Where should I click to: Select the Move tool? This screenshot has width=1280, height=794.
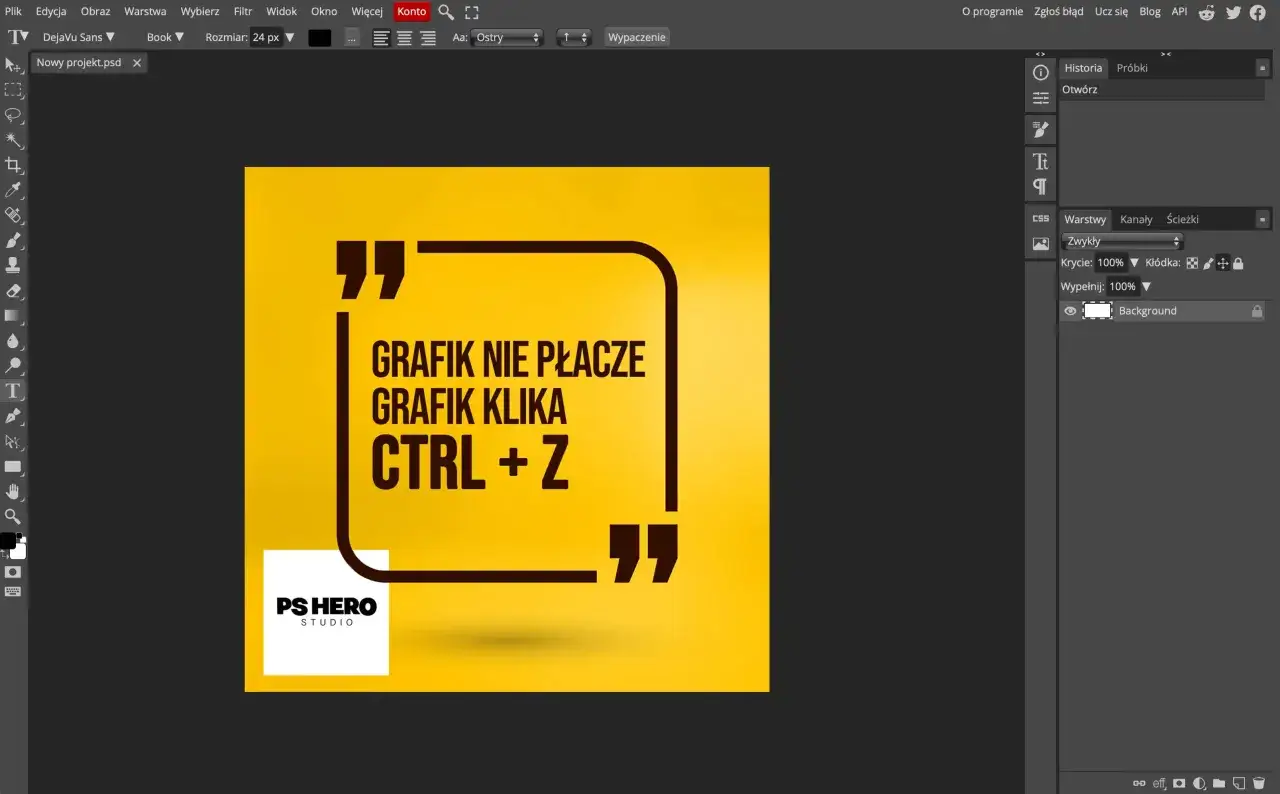click(13, 66)
